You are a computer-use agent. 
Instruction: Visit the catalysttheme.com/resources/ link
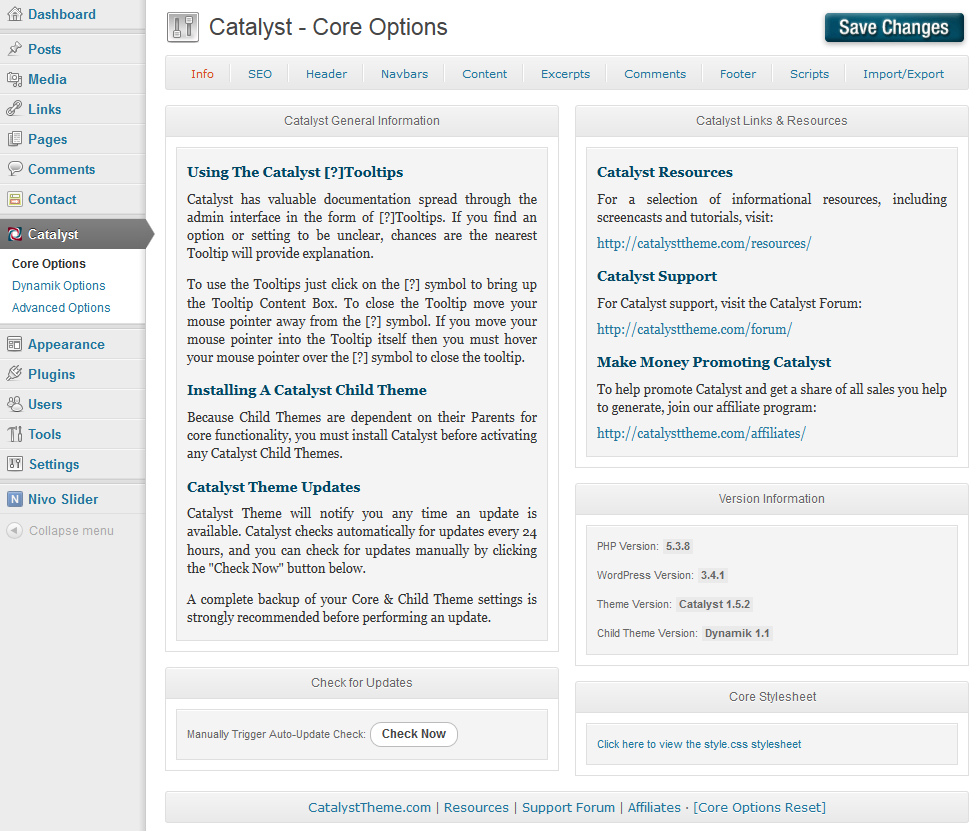pyautogui.click(x=703, y=243)
